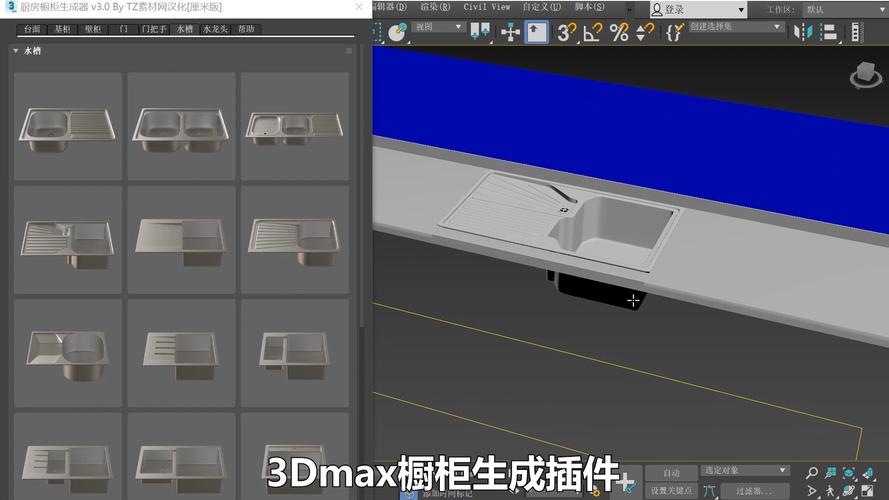Click the Keyboard Shortcut Override toggle
Screen dimensions: 889x500
(536, 32)
